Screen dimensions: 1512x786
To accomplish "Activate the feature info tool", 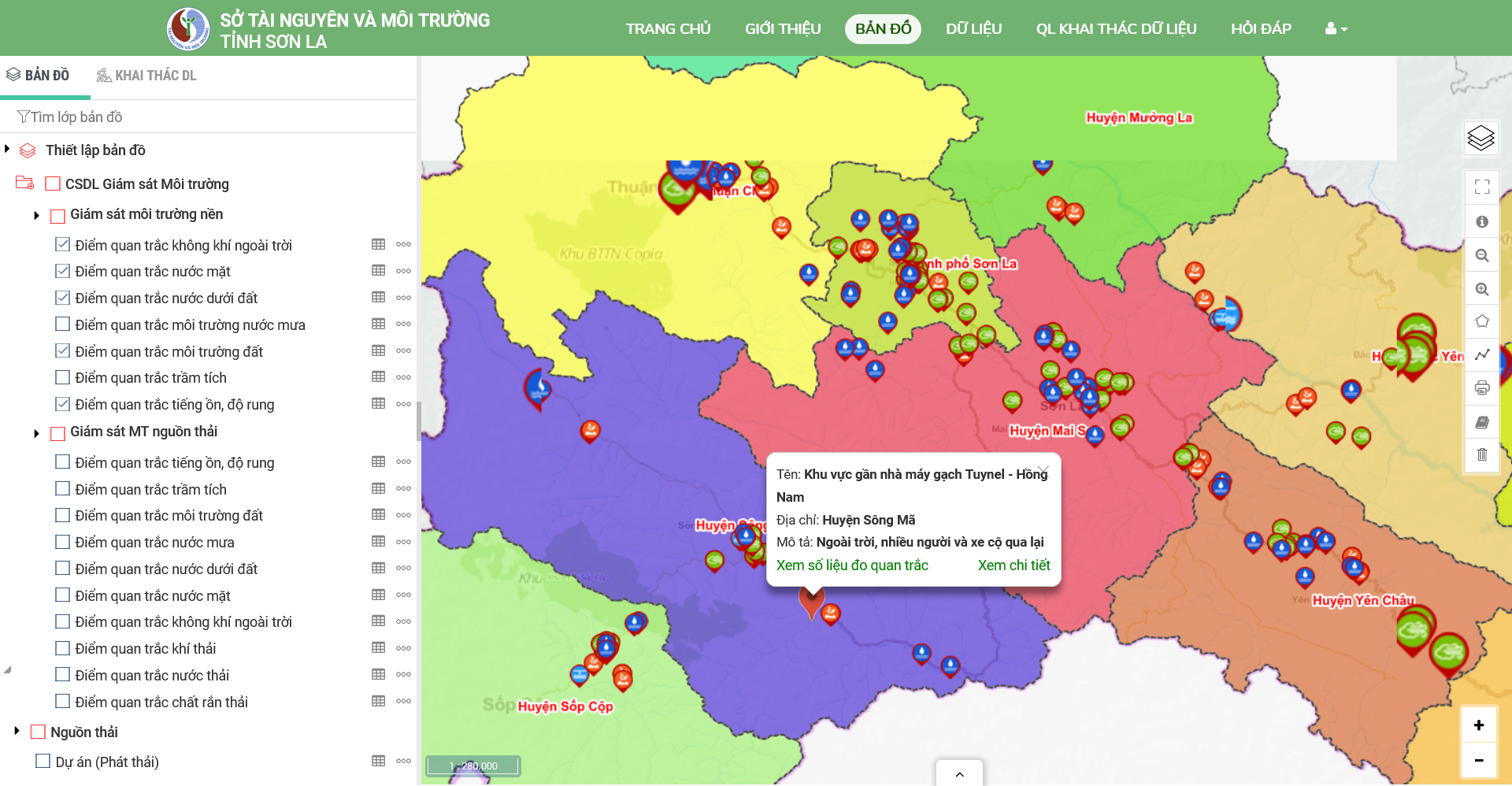I will (x=1481, y=222).
